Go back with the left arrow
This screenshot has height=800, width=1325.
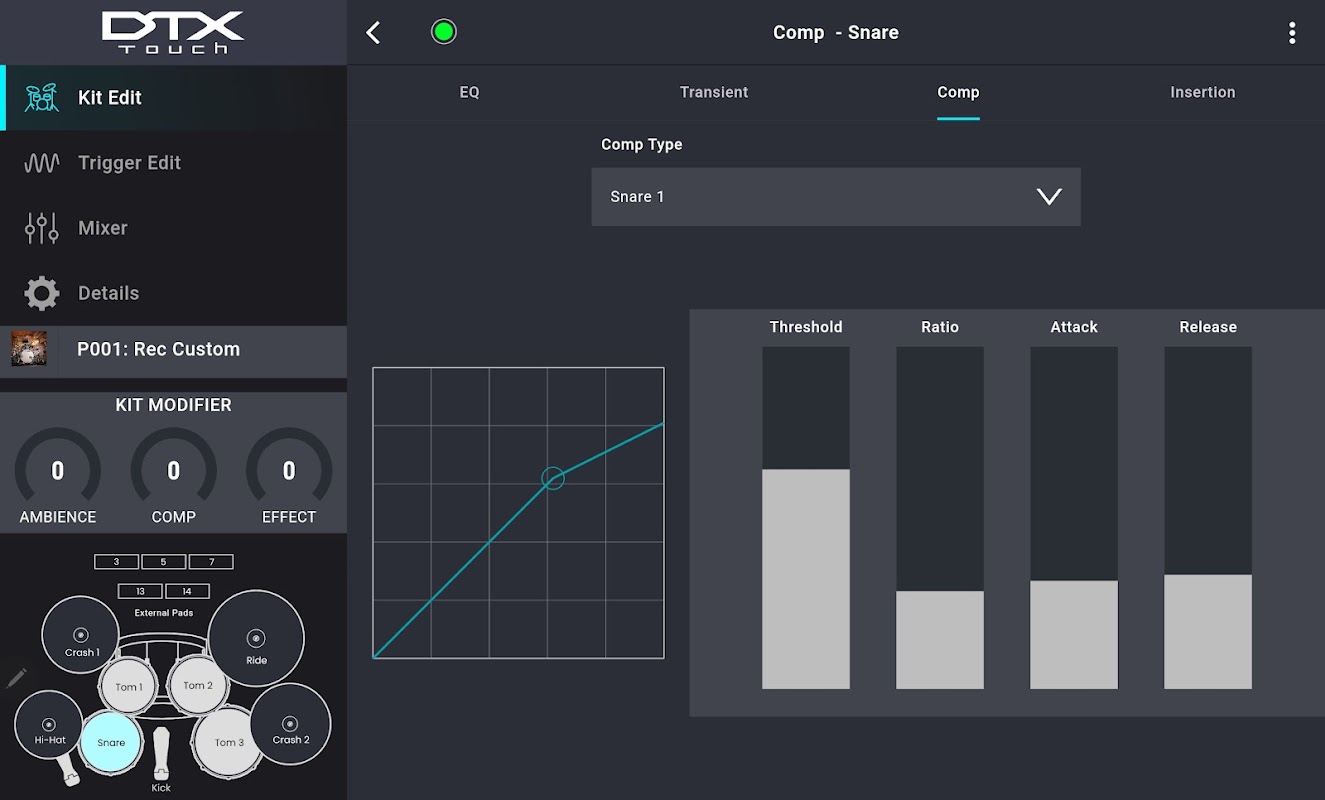tap(373, 33)
